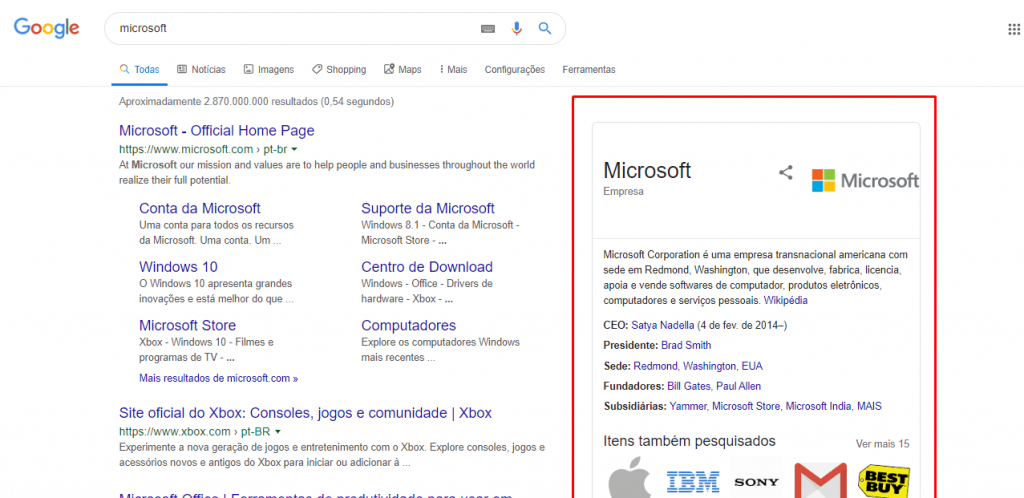Image resolution: width=1024 pixels, height=498 pixels.
Task: Switch to the Imagens tab
Action: (268, 69)
